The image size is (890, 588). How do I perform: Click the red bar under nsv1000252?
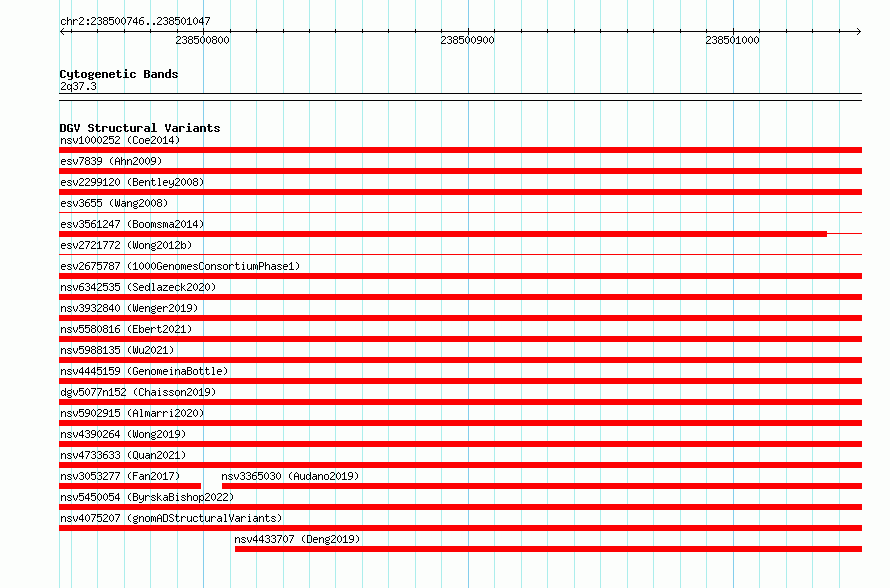click(460, 150)
